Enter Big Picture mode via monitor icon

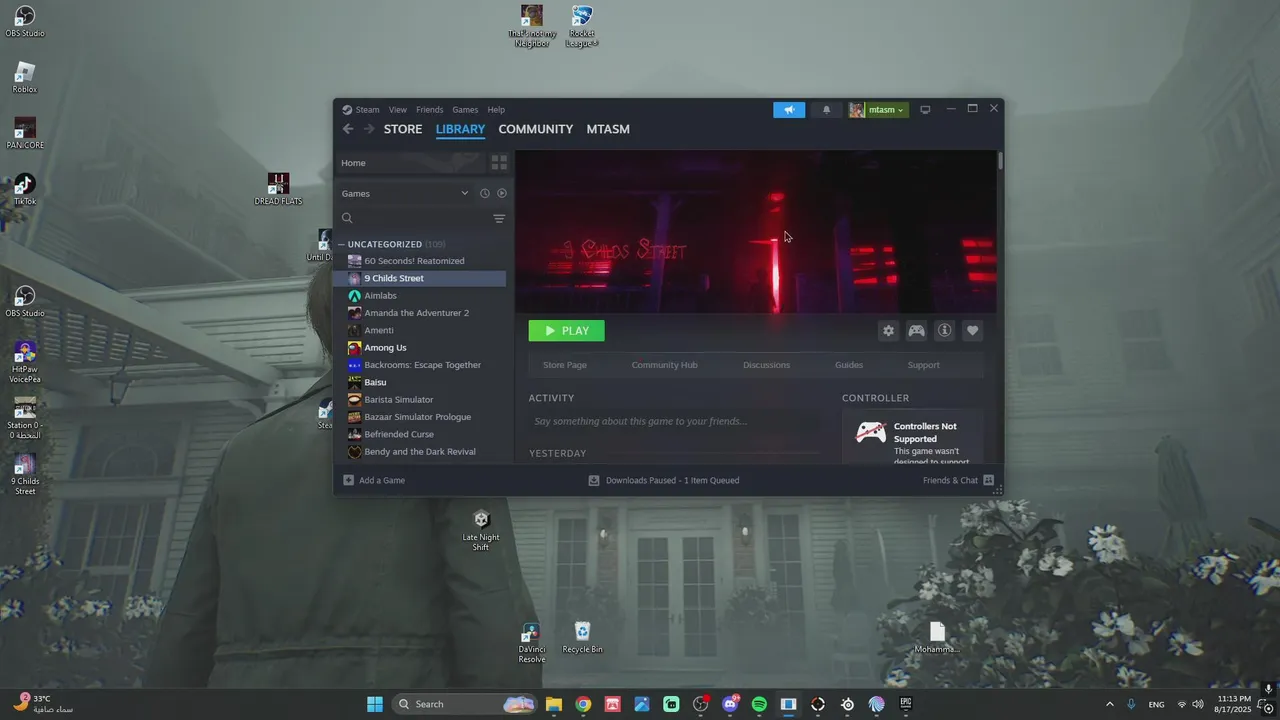point(925,110)
